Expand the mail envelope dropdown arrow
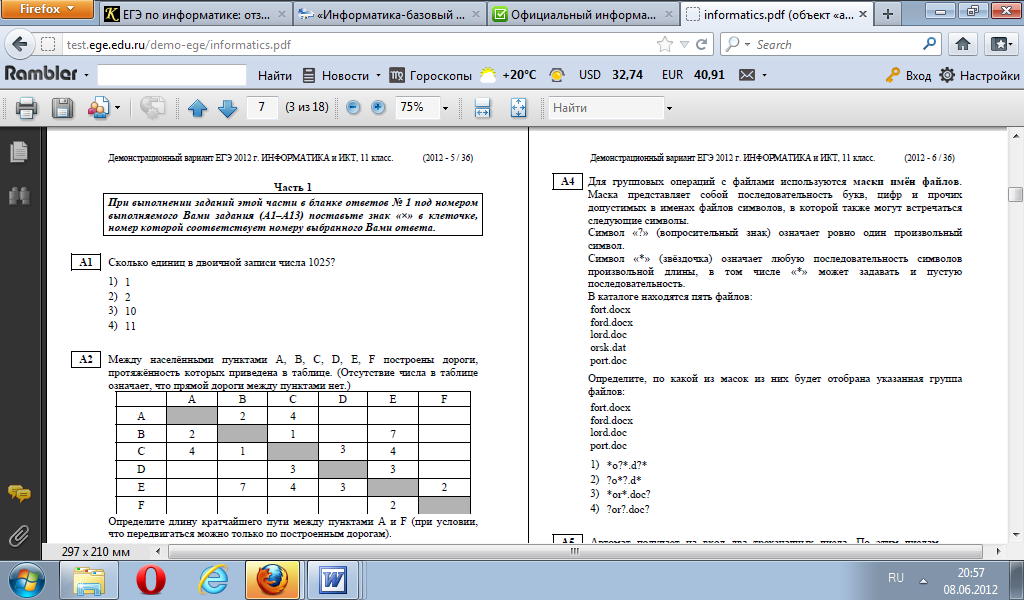 click(765, 76)
